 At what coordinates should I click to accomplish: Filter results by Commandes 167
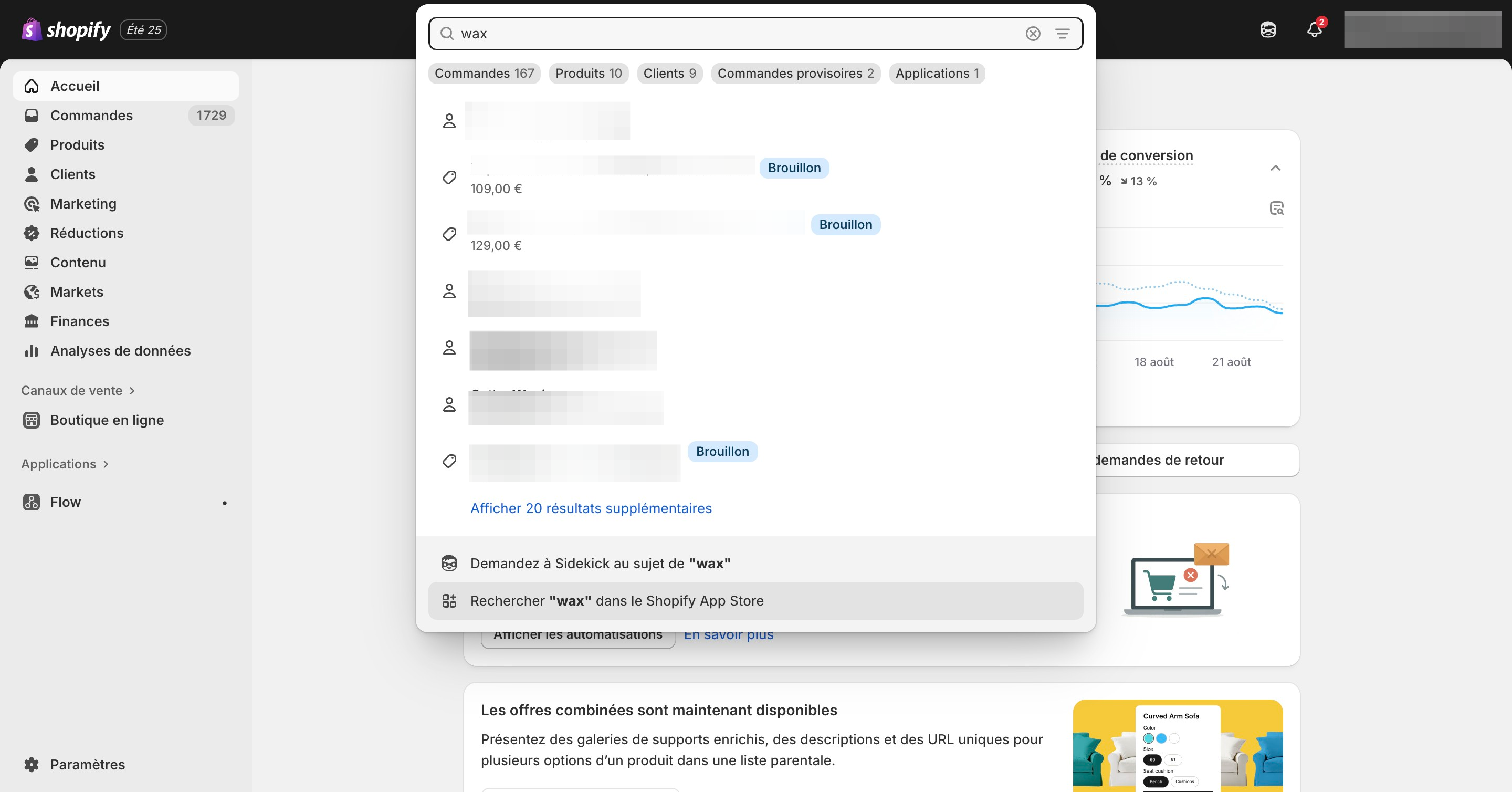pos(484,74)
